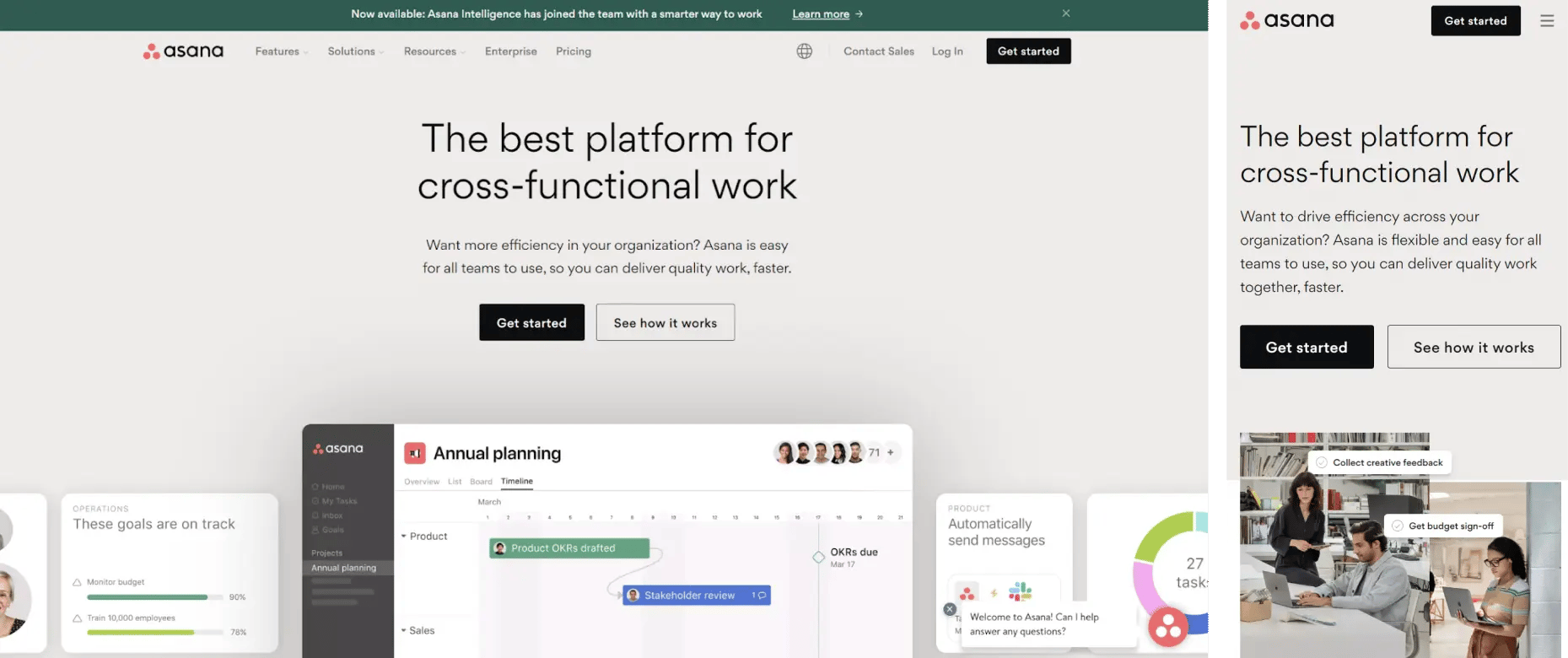Image resolution: width=1568 pixels, height=658 pixels.
Task: Click the Train 10,000 employees progress bar
Action: point(155,632)
